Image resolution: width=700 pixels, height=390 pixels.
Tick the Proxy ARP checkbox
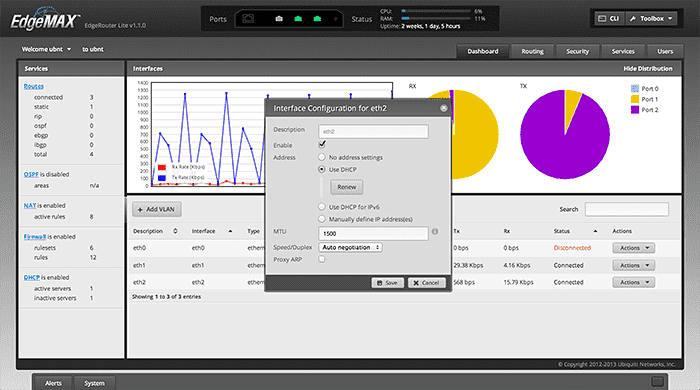(321, 259)
